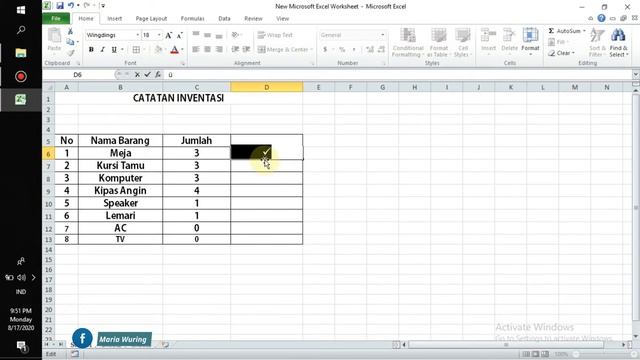Click Accounting Number Format dollar icon

tap(325, 49)
